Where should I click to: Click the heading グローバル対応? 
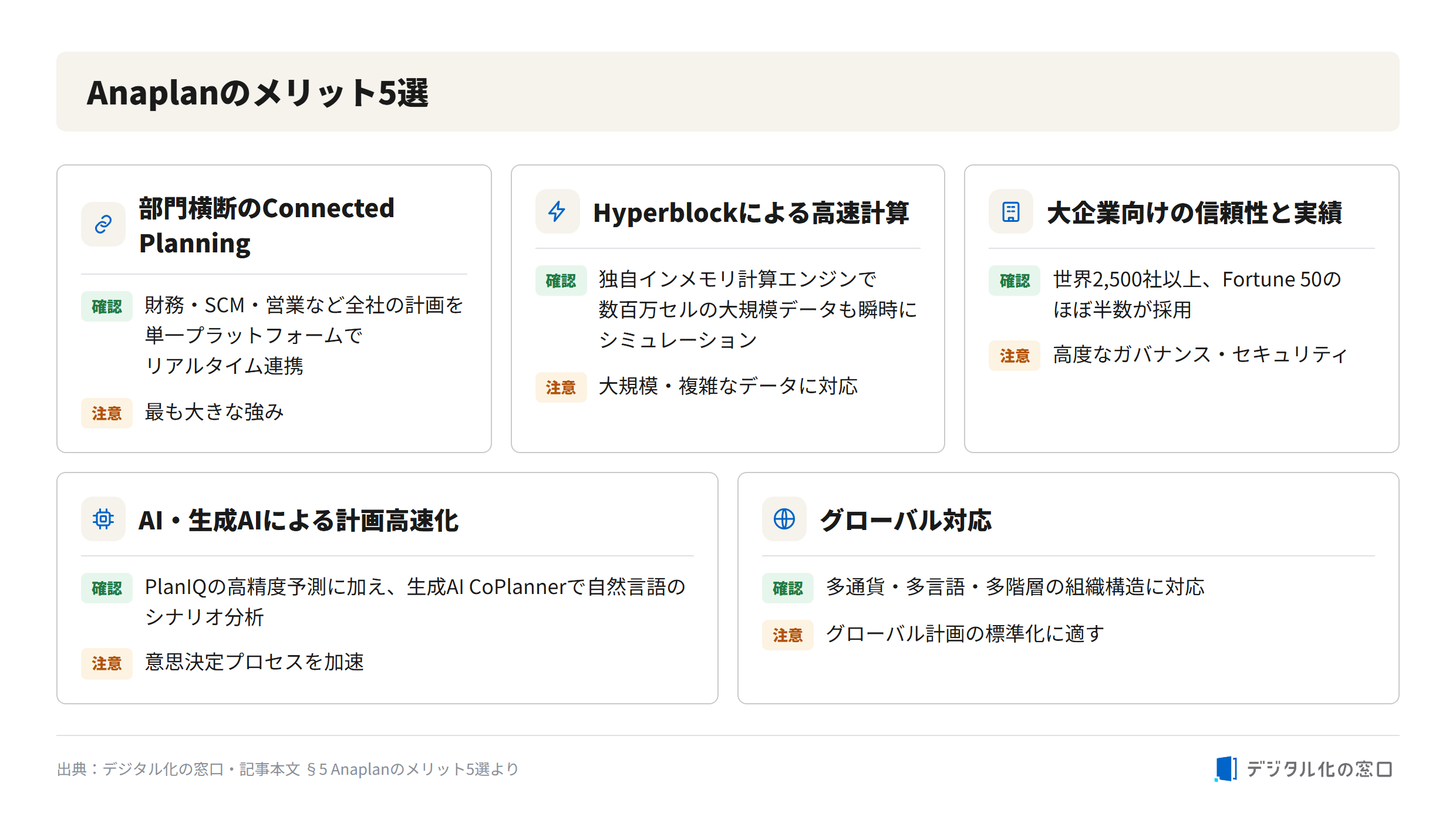pyautogui.click(x=906, y=520)
